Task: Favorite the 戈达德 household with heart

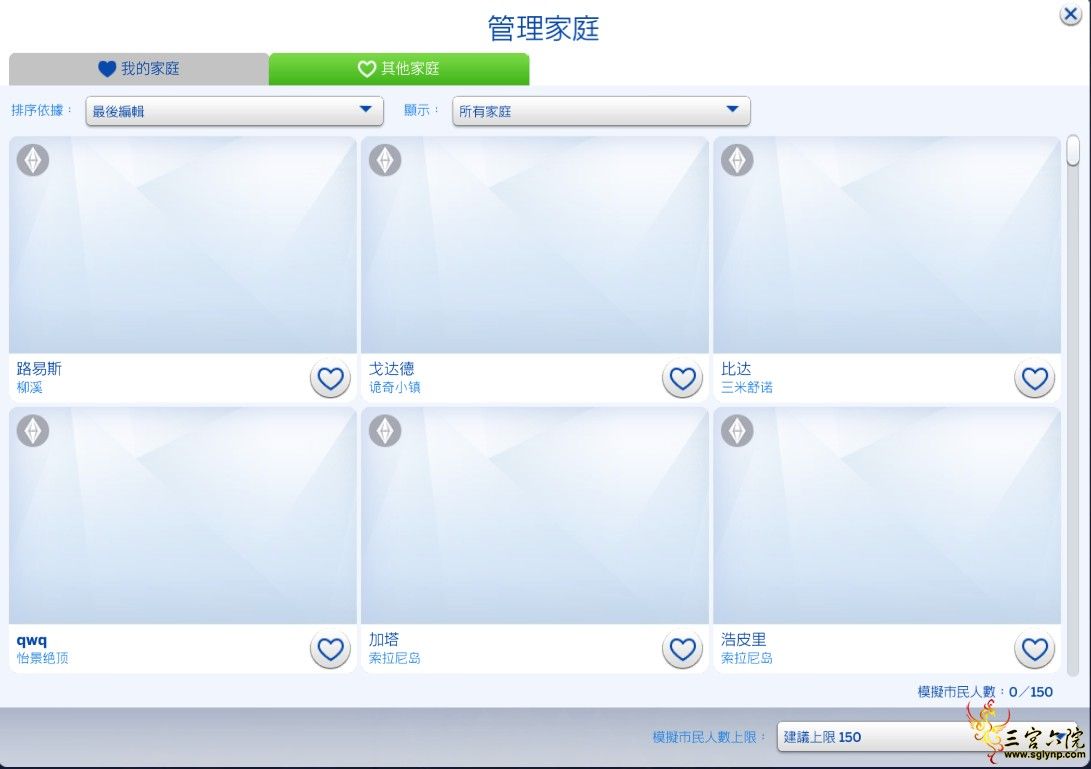Action: (x=682, y=379)
